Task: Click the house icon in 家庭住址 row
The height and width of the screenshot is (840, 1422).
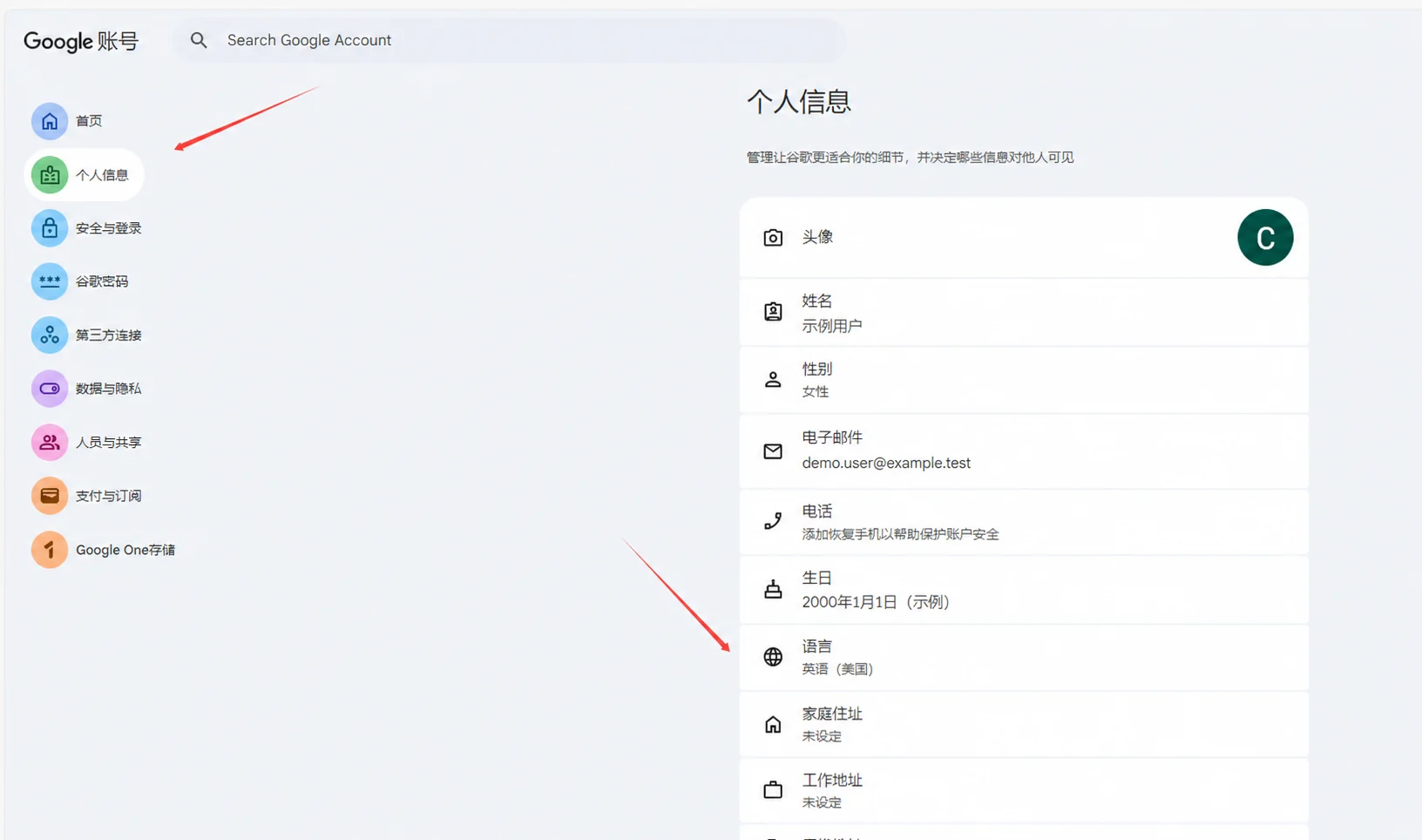Action: [x=773, y=725]
